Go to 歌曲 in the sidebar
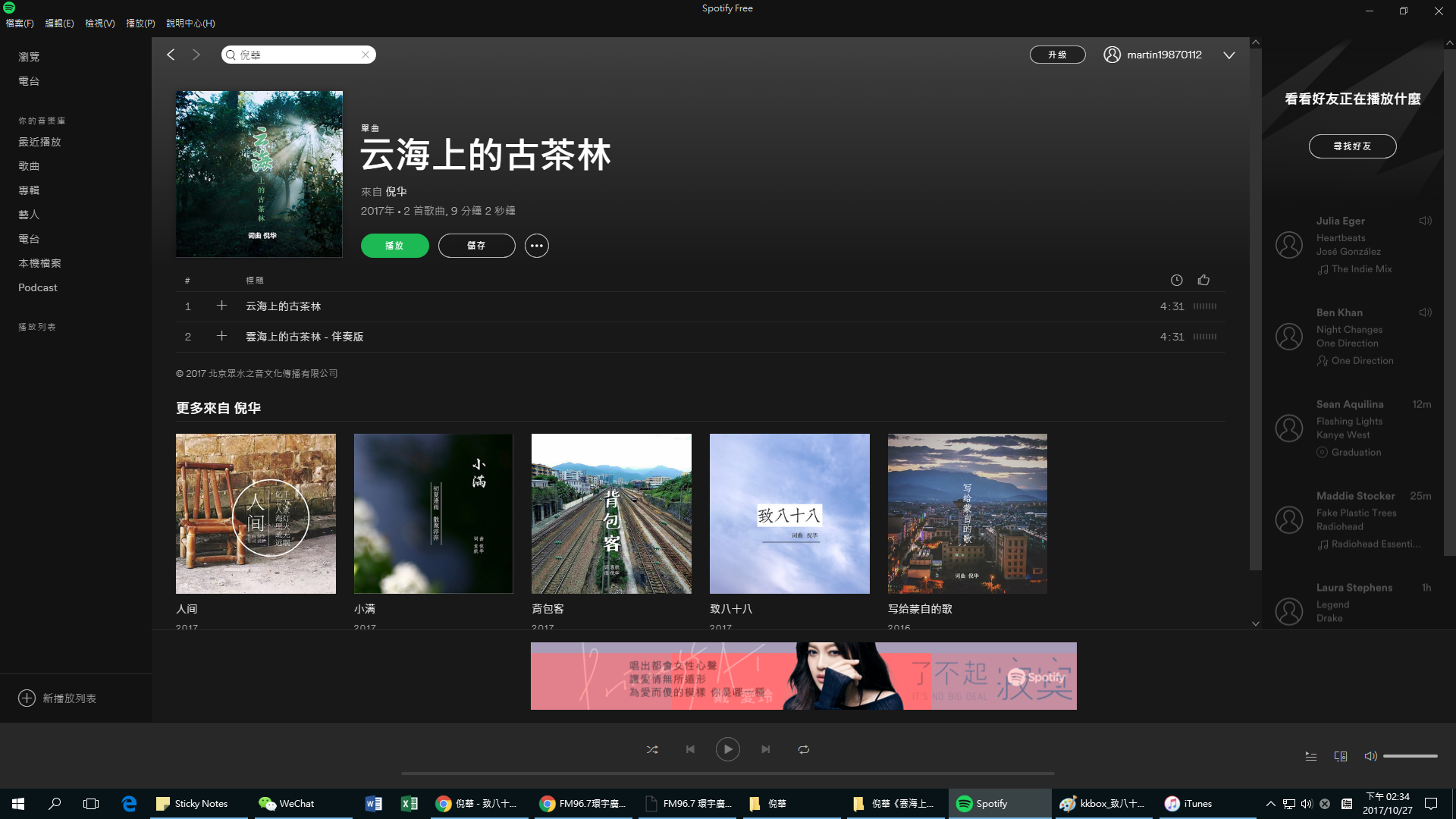The image size is (1456, 819). tap(29, 166)
